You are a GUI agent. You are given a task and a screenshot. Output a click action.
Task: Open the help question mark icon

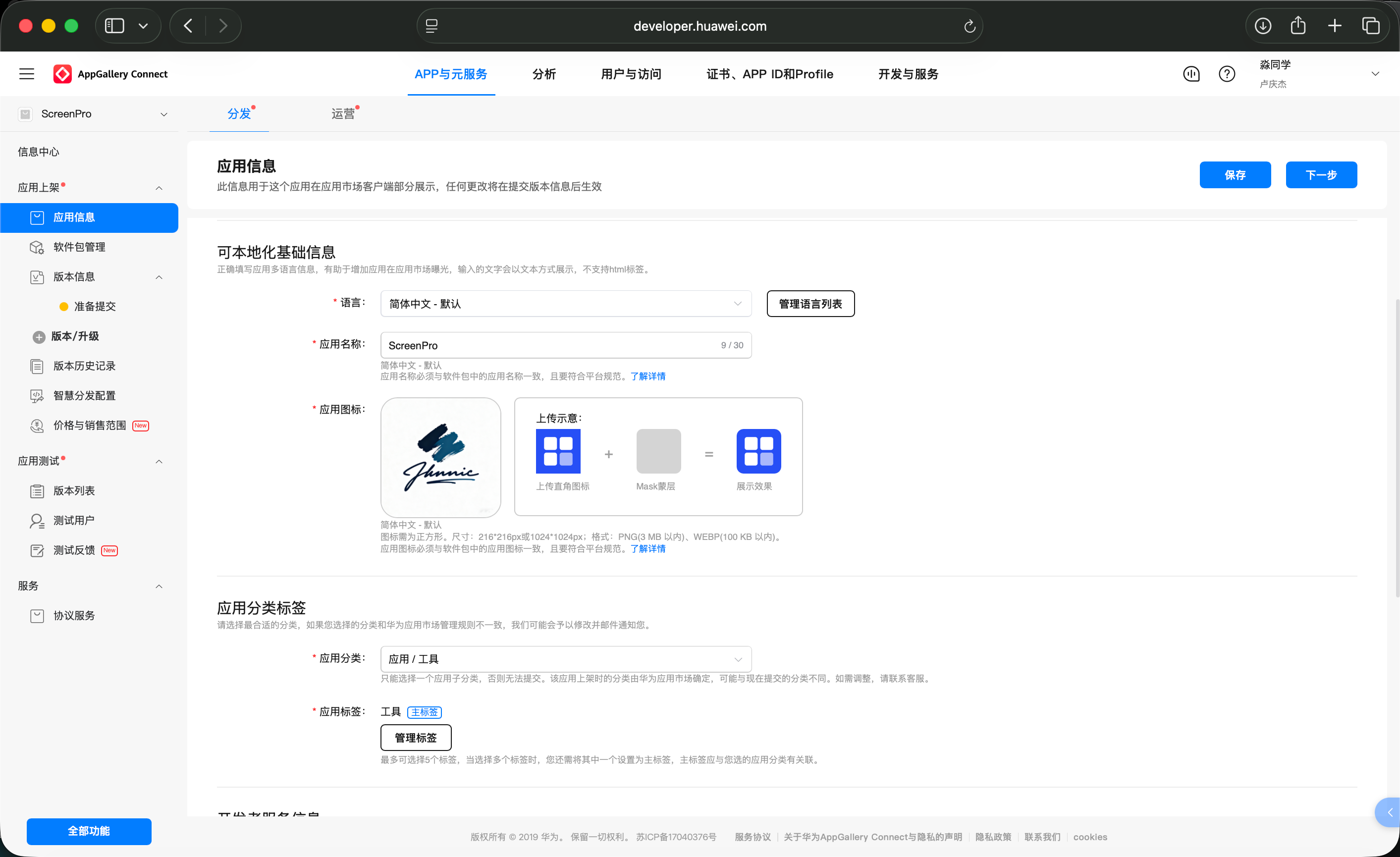click(x=1227, y=74)
